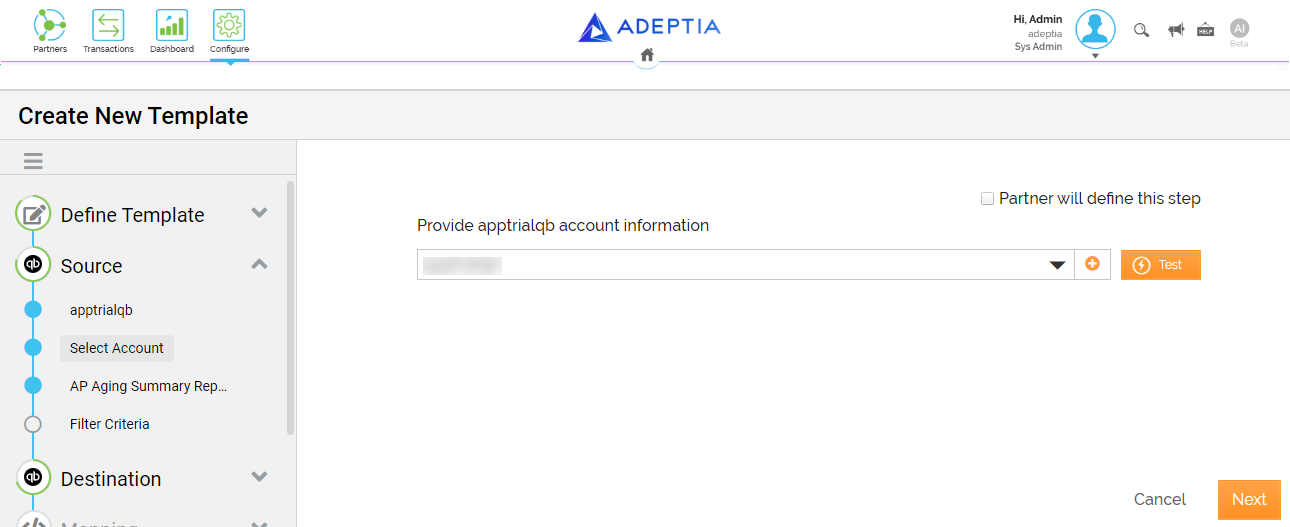Open the account selection dropdown
The height and width of the screenshot is (527, 1290).
click(x=746, y=265)
